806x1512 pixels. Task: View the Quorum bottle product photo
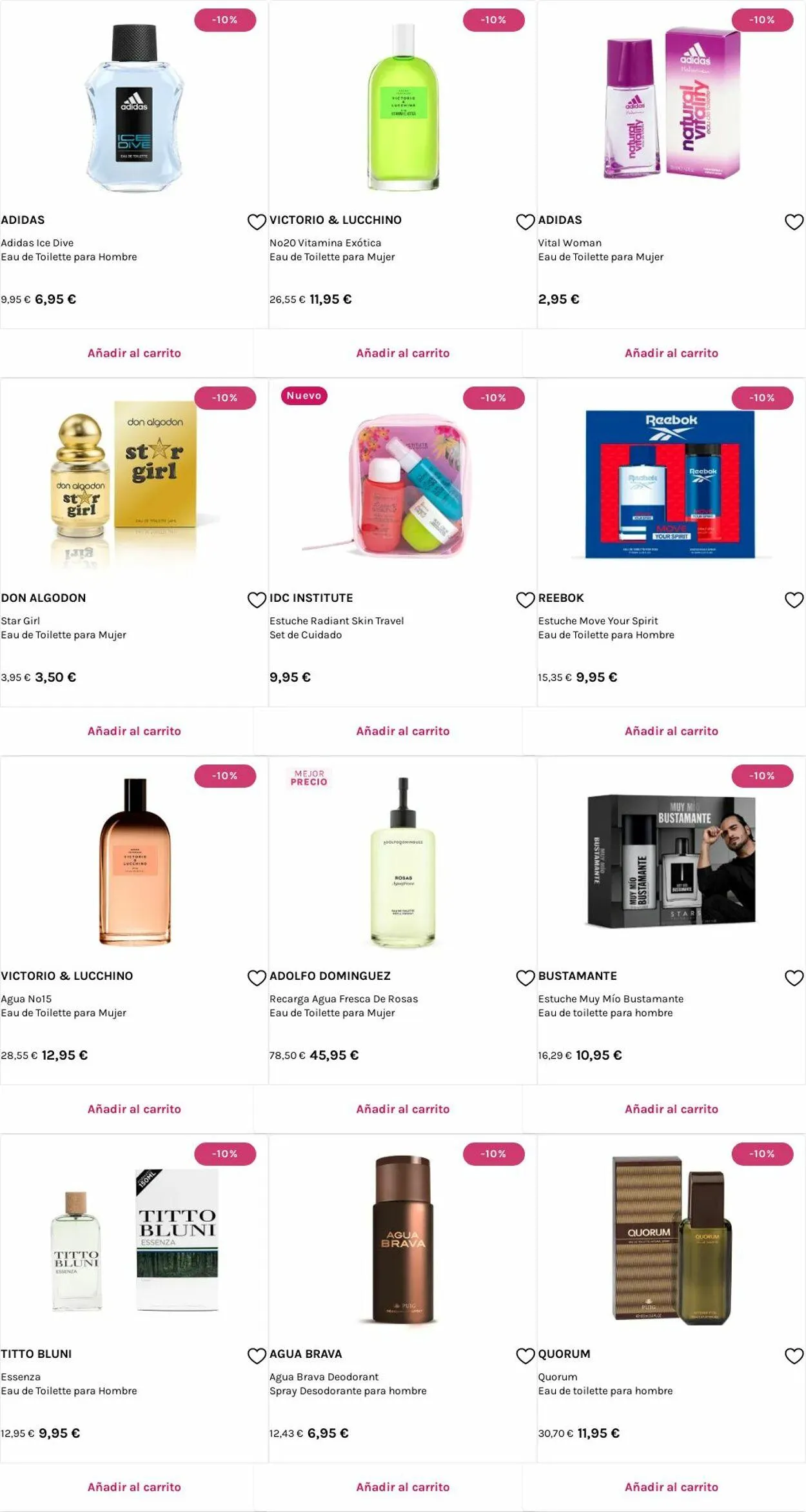coord(671,1238)
